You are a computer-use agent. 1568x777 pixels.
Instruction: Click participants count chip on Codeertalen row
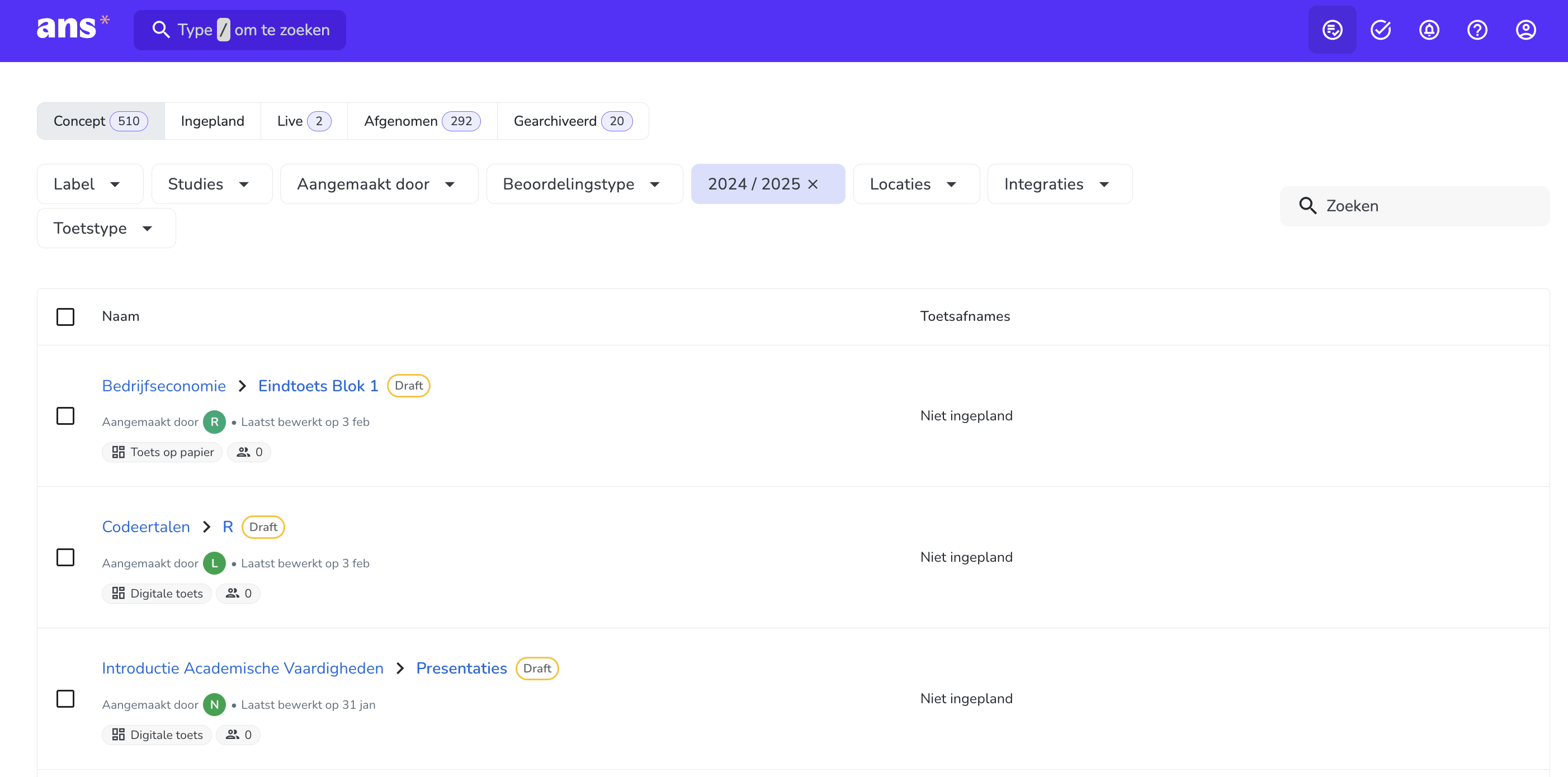pyautogui.click(x=238, y=593)
